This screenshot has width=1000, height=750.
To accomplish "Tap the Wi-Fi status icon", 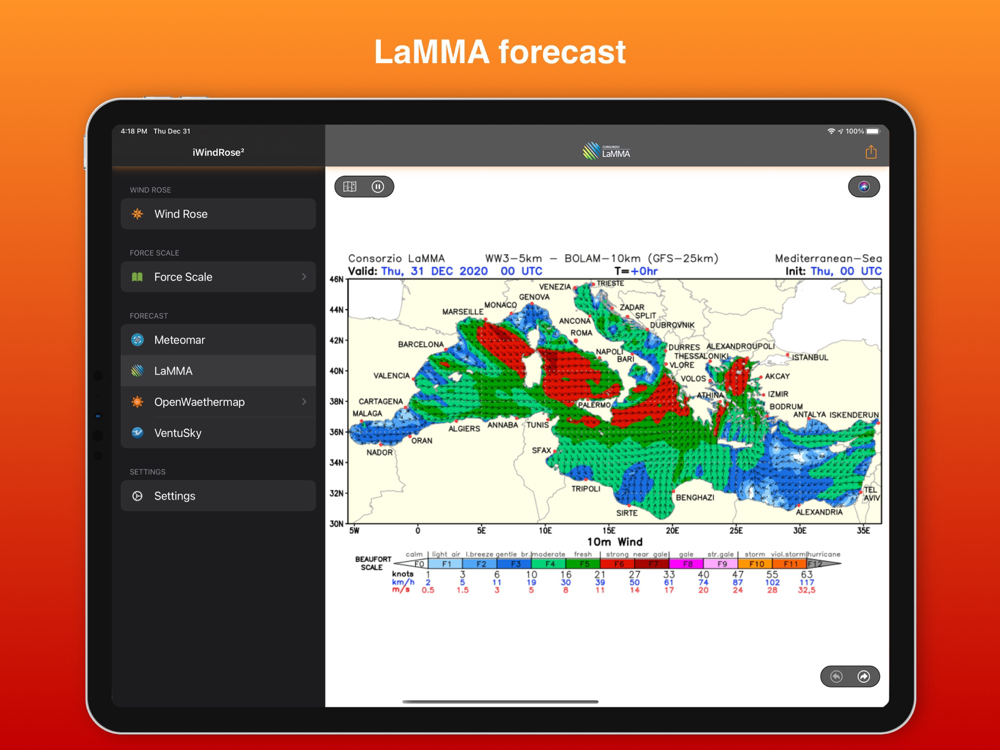I will click(x=831, y=131).
